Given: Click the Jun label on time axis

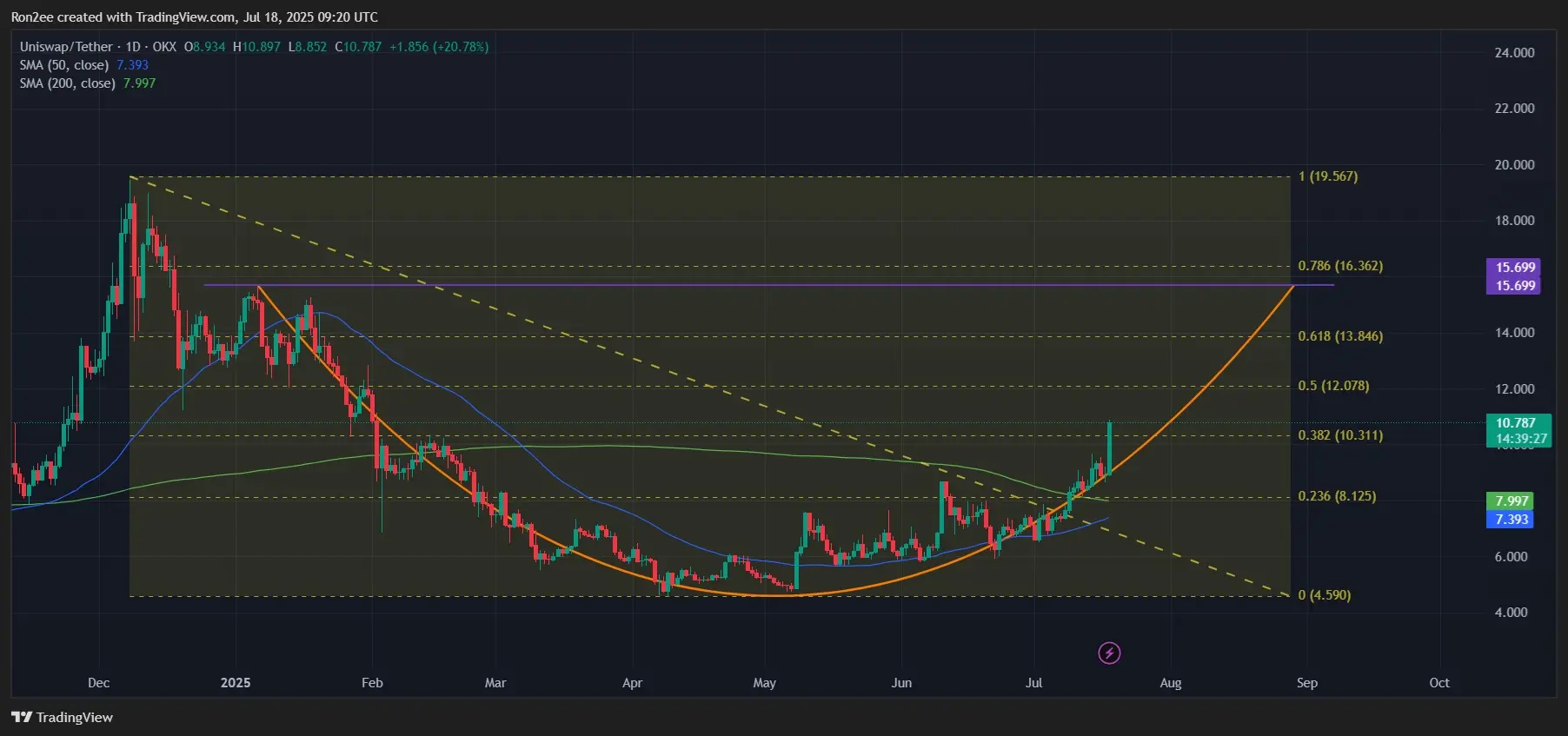Looking at the screenshot, I should tap(901, 683).
